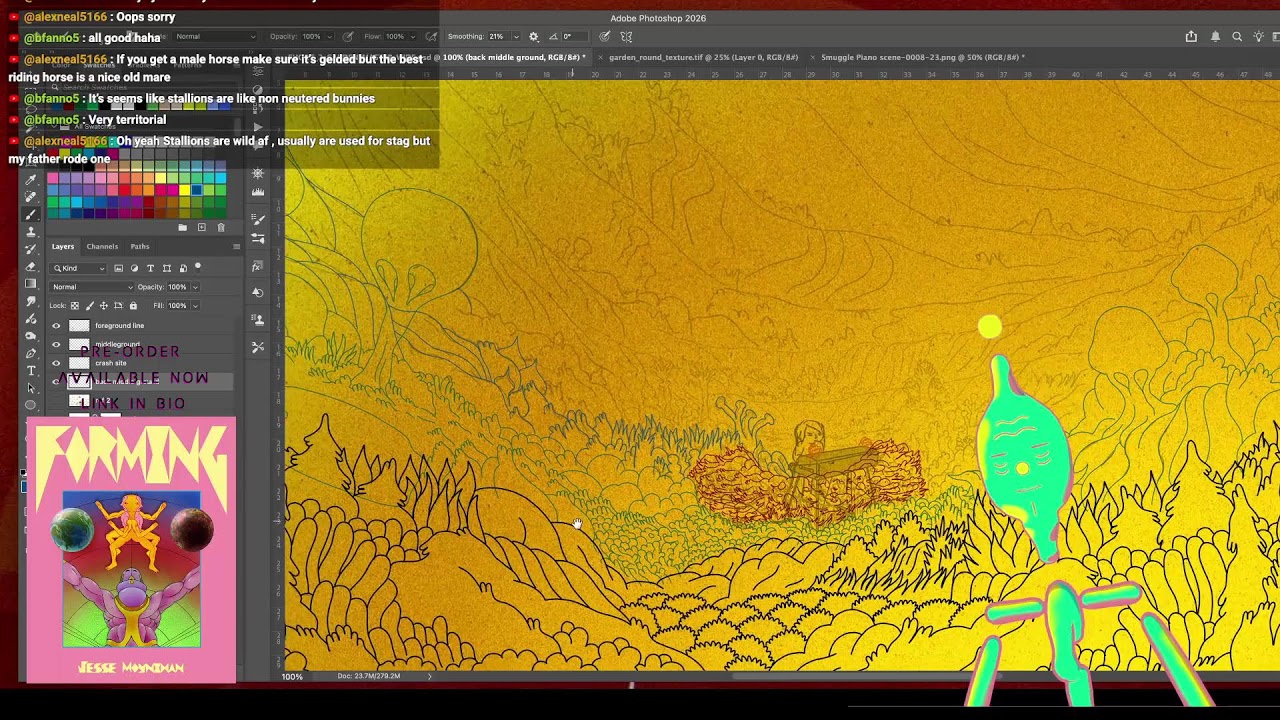Image resolution: width=1280 pixels, height=720 pixels.
Task: Toggle symmetry paint butterfly icon
Action: point(626,36)
